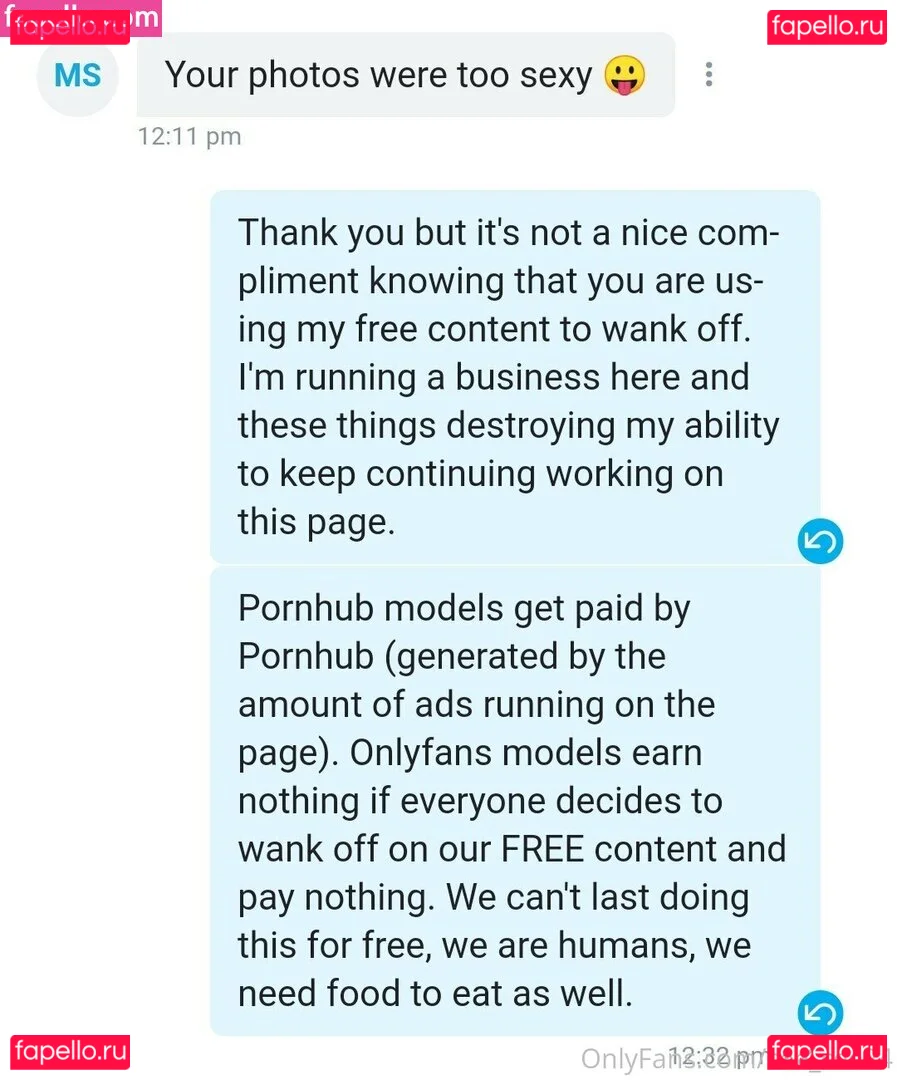The width and height of the screenshot is (897, 1080).
Task: Click the bottom-left fapello.ru watermark
Action: click(x=70, y=1052)
